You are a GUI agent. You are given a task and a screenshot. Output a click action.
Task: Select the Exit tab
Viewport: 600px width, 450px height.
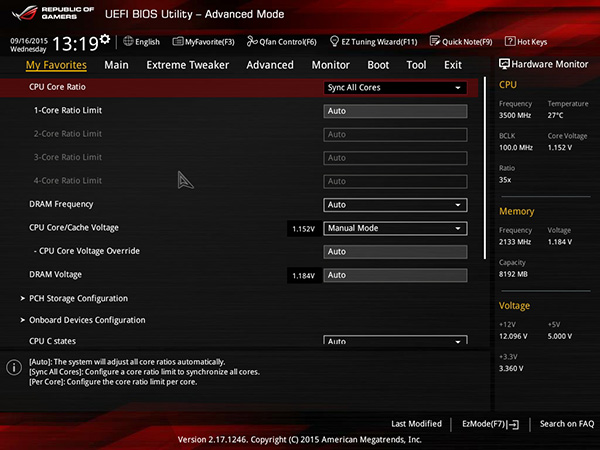[453, 65]
